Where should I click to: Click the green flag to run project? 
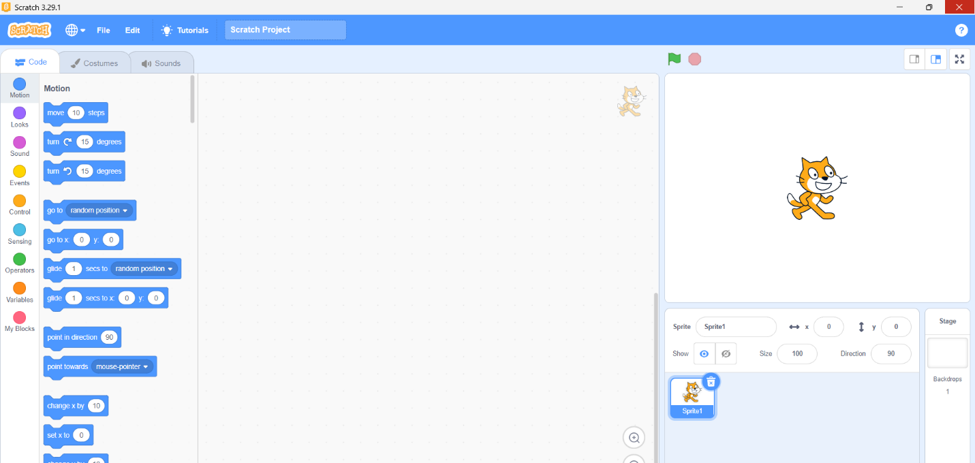pos(674,59)
